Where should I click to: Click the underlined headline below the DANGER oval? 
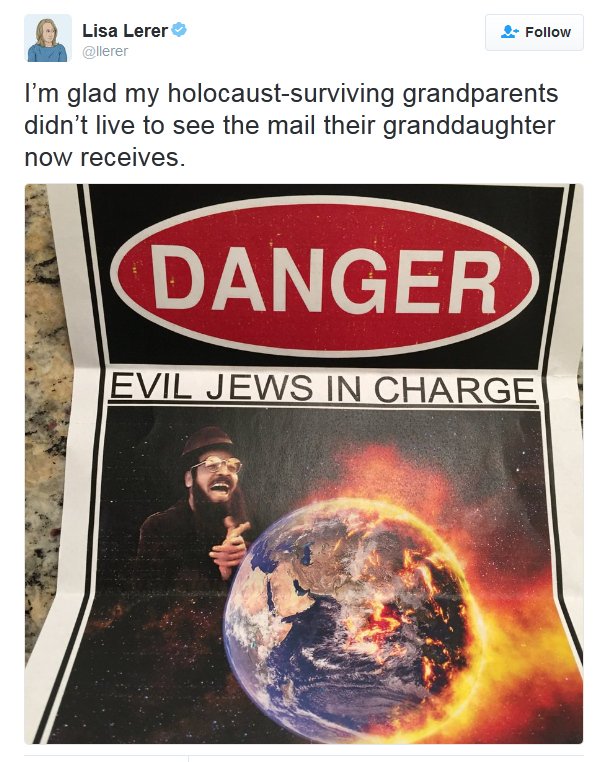(323, 388)
